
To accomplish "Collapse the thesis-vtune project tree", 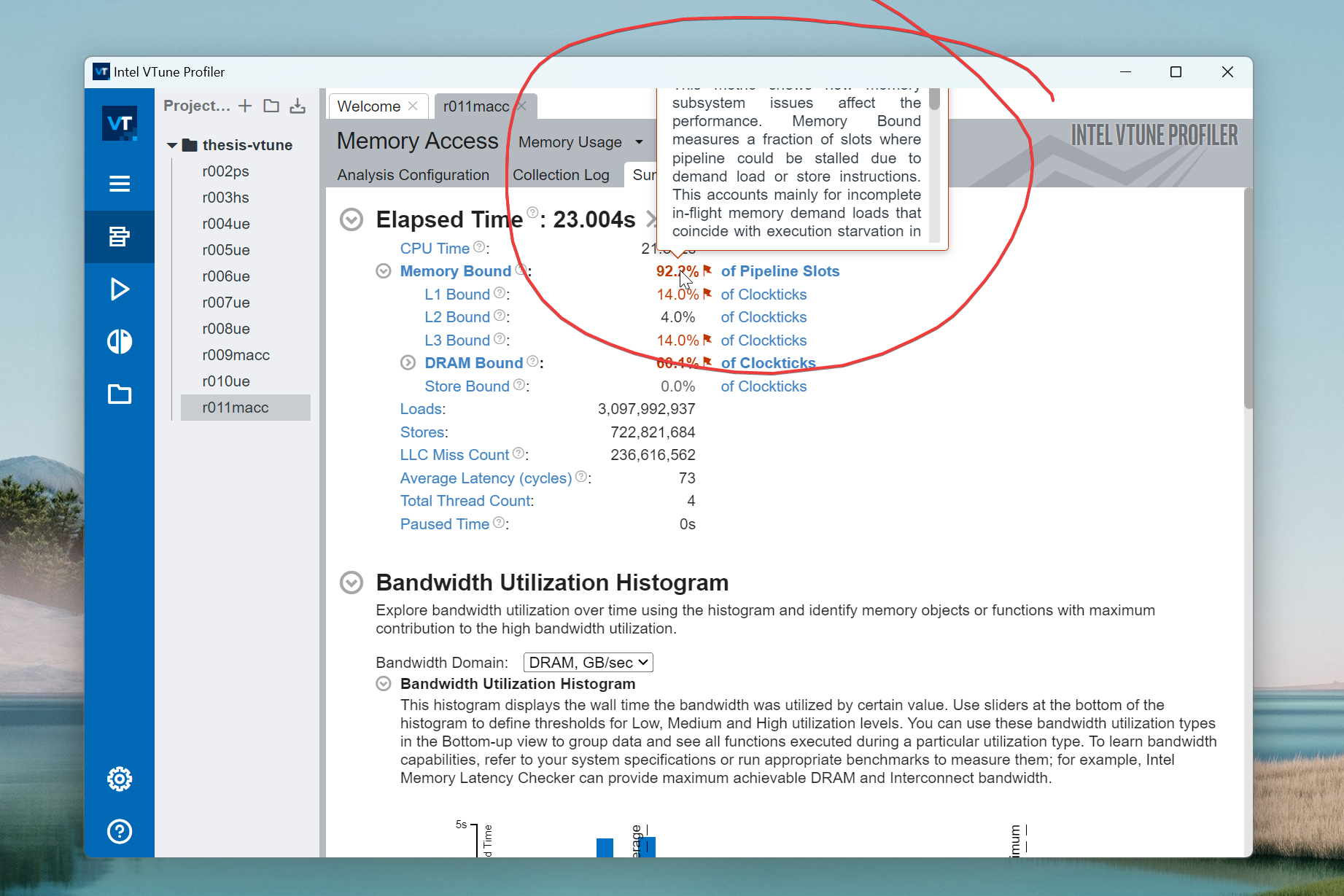I will pyautogui.click(x=172, y=145).
